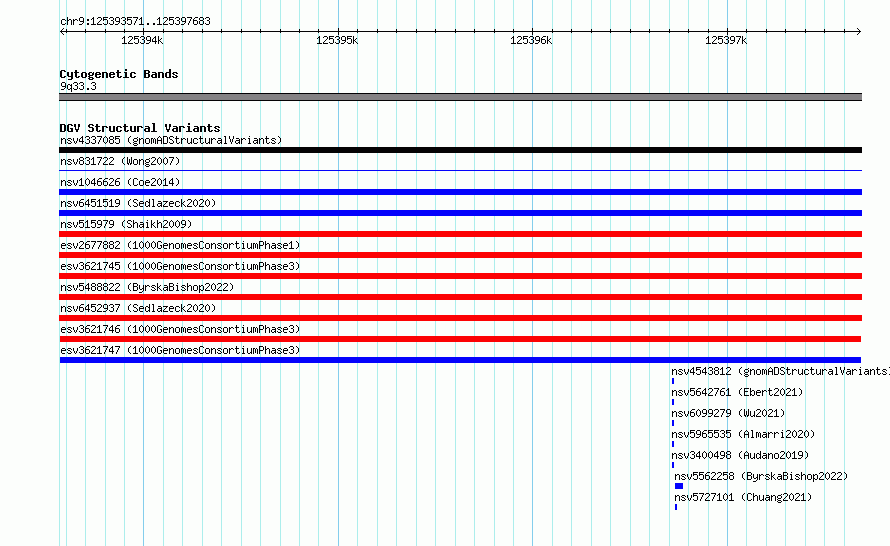The width and height of the screenshot is (890, 546).
Task: Select the small blue nsv3400498 variant mark
Action: 673,465
